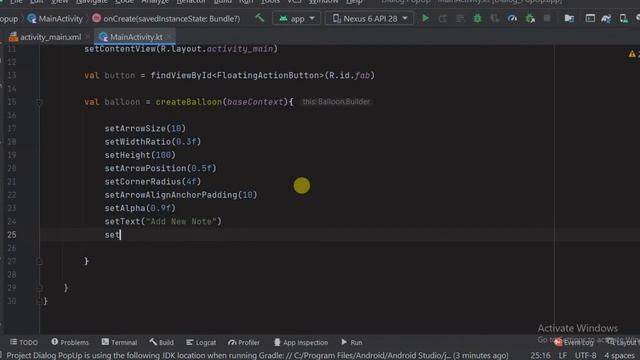Click the createBalloon function call
This screenshot has height=360, width=640.
(189, 102)
